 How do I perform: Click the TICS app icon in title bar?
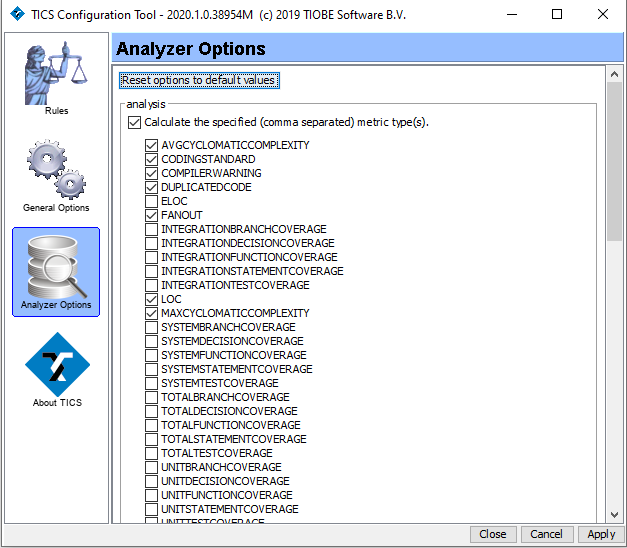[x=15, y=15]
